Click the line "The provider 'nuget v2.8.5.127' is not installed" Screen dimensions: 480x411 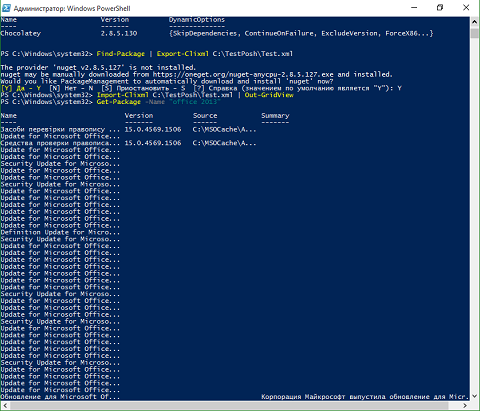point(98,68)
